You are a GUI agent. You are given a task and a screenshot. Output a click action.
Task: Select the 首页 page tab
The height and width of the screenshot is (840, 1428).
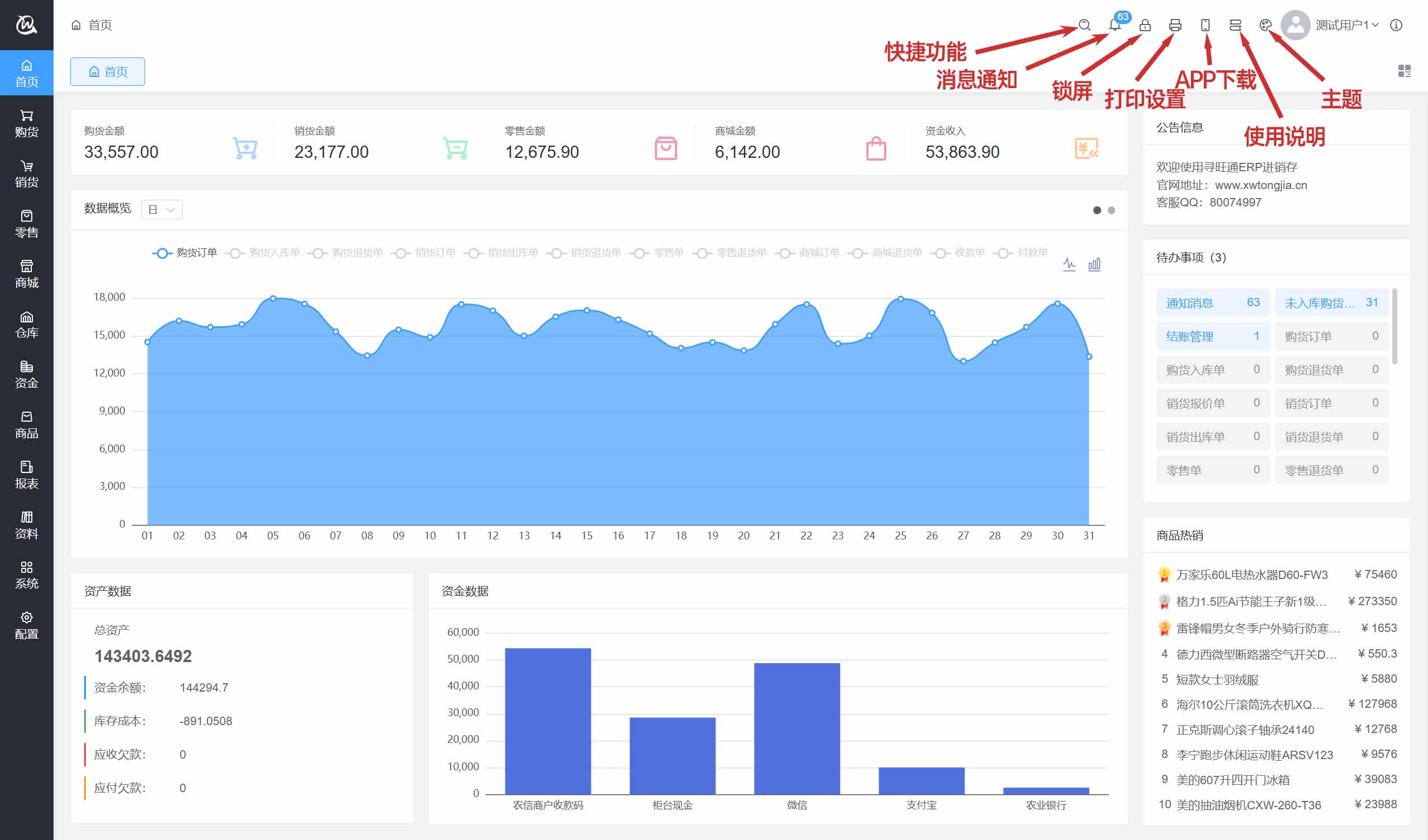click(108, 71)
